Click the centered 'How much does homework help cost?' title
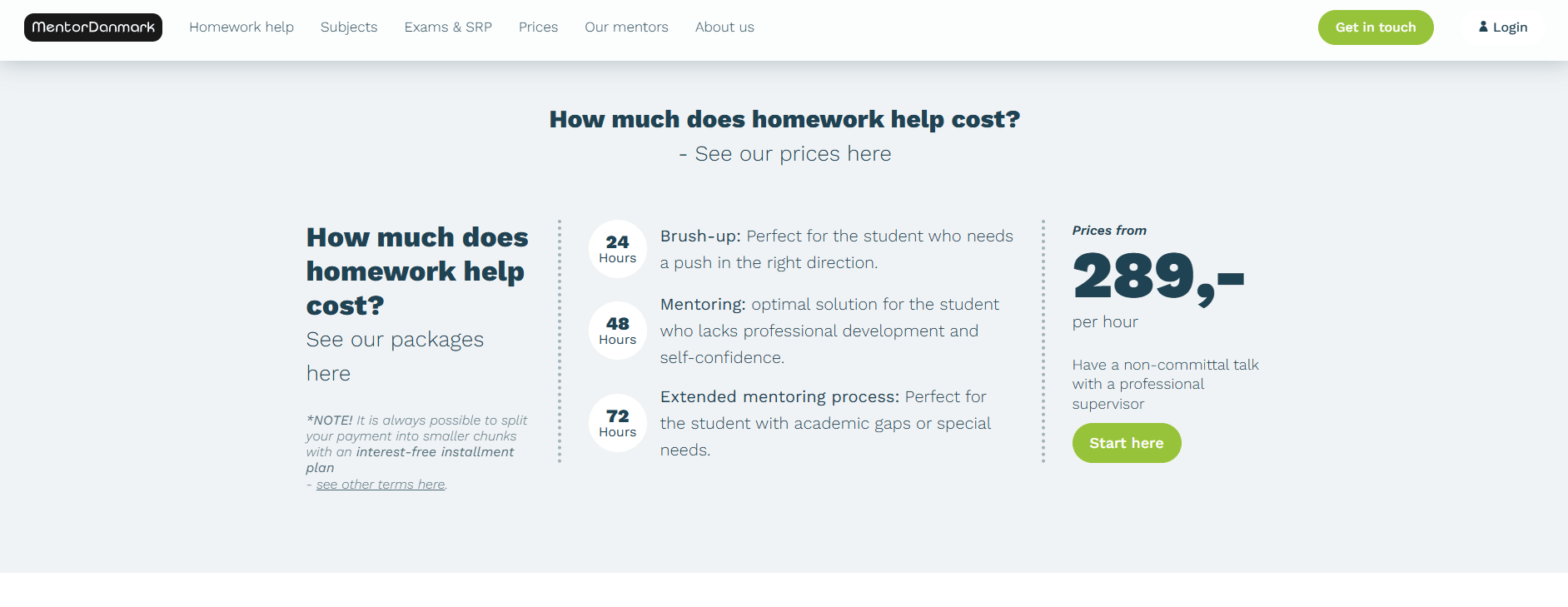 click(784, 119)
